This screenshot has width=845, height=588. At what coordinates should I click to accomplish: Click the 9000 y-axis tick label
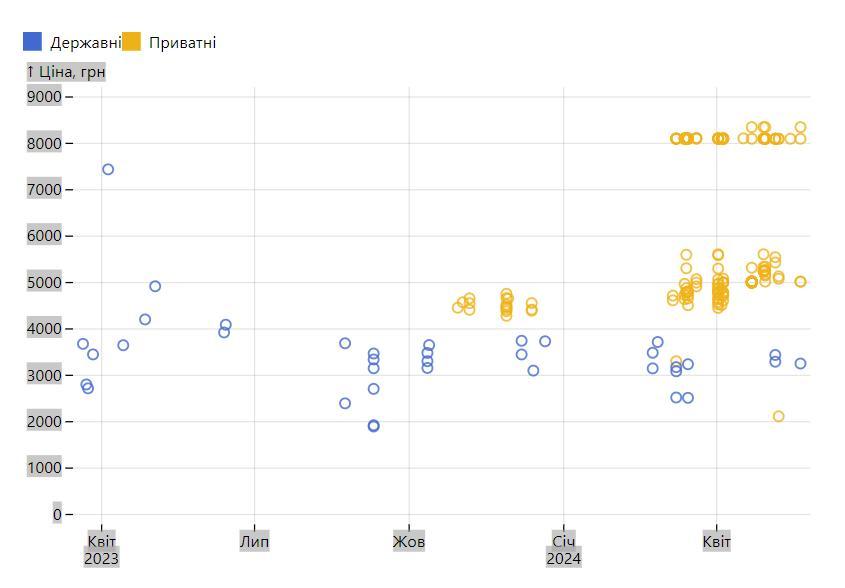[x=44, y=97]
